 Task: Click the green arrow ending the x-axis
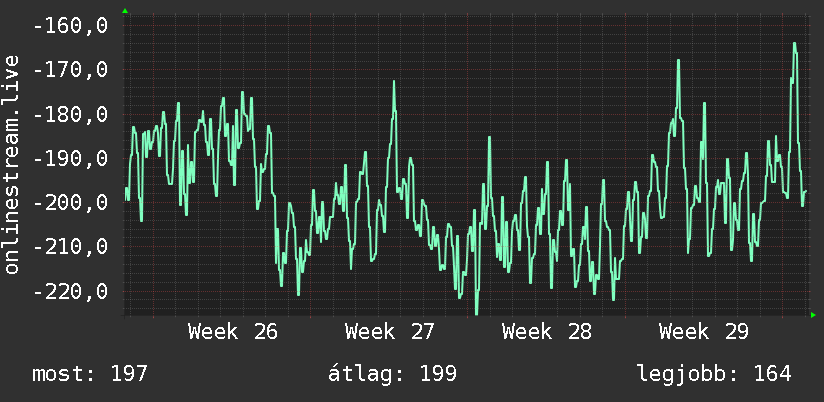coord(813,315)
